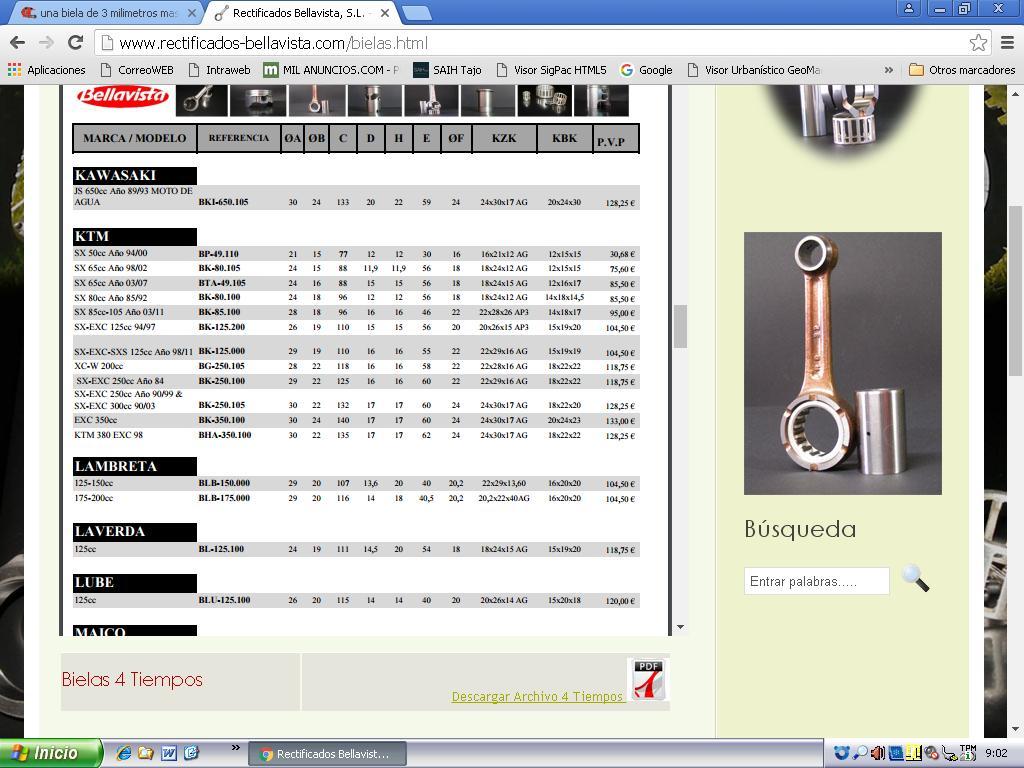Reload the current page
This screenshot has height=768, width=1024.
(75, 43)
